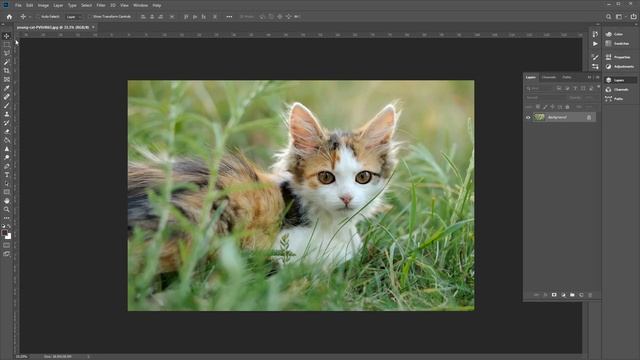Click the Create new layer icon
Screen dimensions: 640x360
click(581, 295)
